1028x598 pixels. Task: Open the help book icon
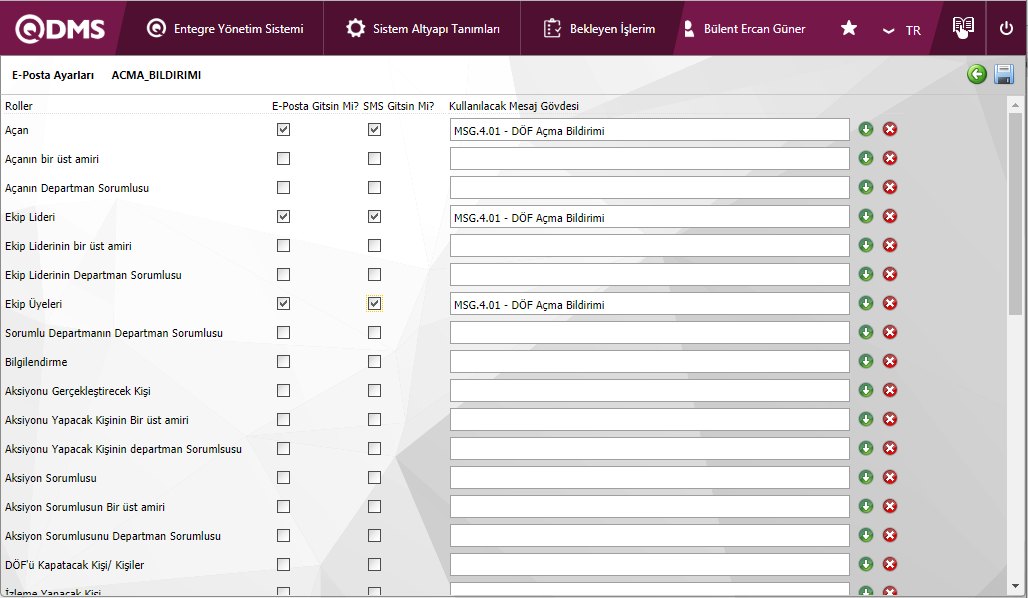click(x=963, y=28)
